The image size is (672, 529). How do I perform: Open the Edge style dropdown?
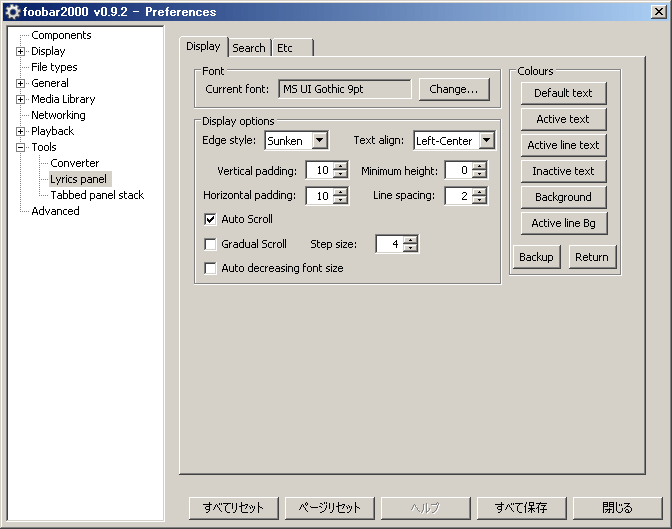pos(319,141)
